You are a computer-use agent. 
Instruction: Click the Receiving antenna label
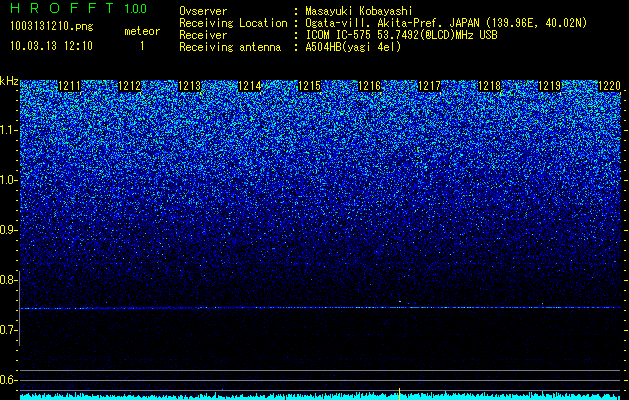point(230,47)
